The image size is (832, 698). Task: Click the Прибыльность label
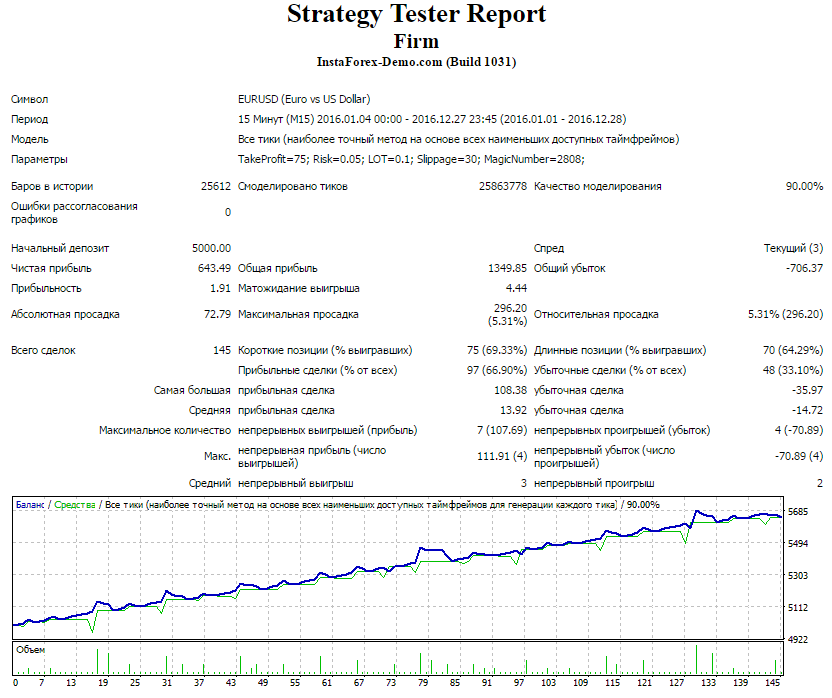click(x=46, y=289)
